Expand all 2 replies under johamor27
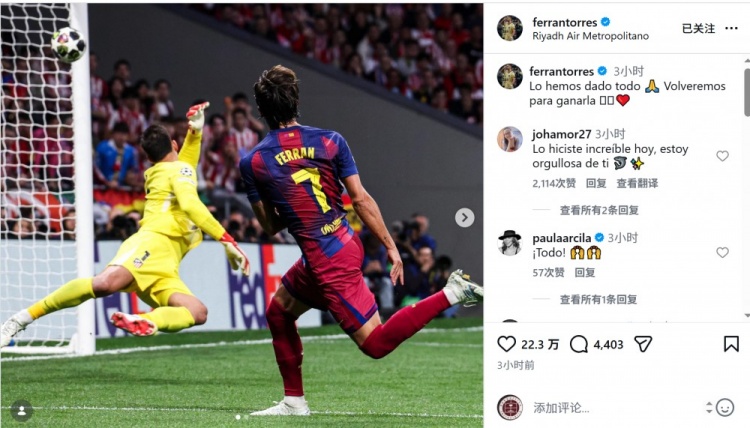The height and width of the screenshot is (428, 750). 599,210
